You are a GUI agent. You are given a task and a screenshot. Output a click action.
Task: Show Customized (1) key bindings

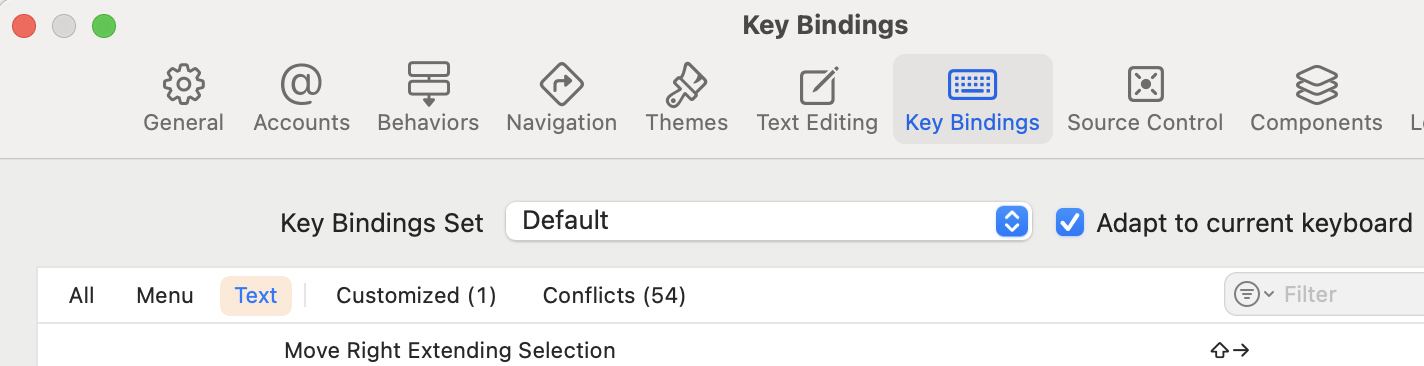pyautogui.click(x=416, y=295)
